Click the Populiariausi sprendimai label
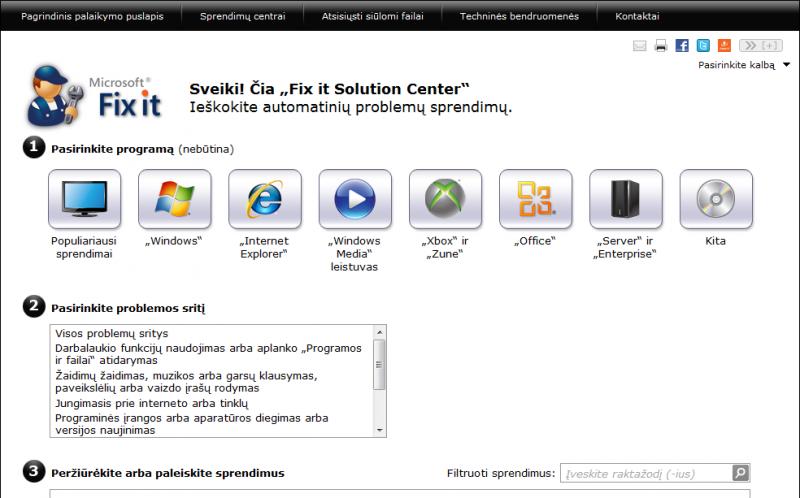The height and width of the screenshot is (498, 800). pos(84,247)
